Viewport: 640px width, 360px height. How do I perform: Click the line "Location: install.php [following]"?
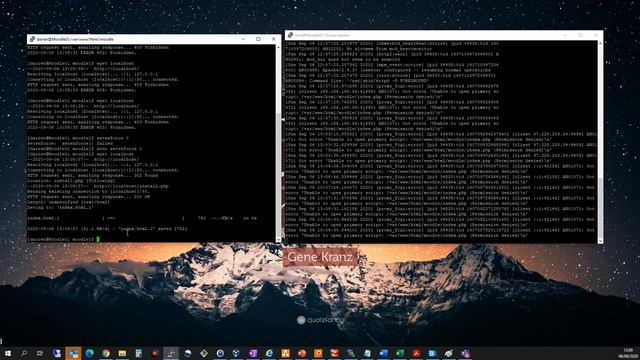[x=71, y=181]
